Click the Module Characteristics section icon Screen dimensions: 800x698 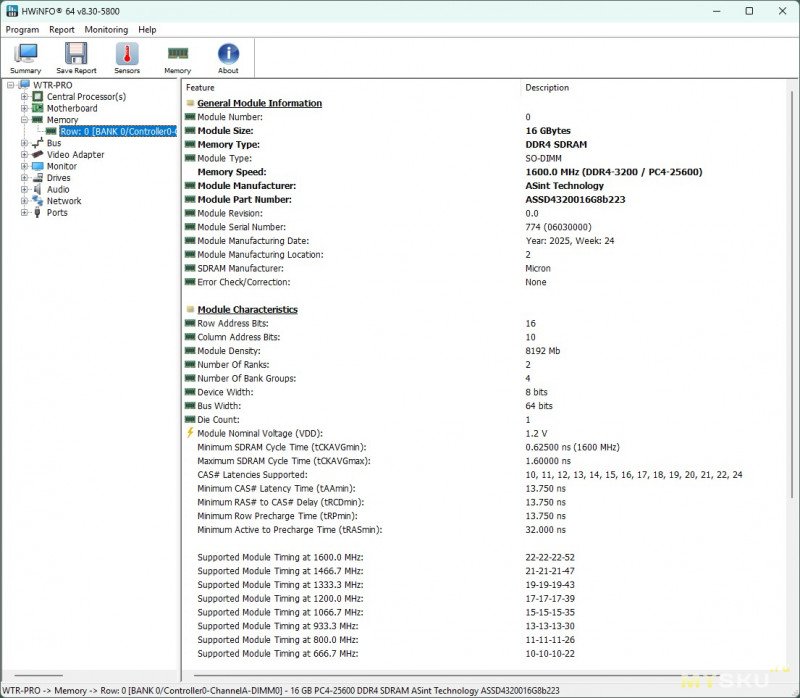190,309
